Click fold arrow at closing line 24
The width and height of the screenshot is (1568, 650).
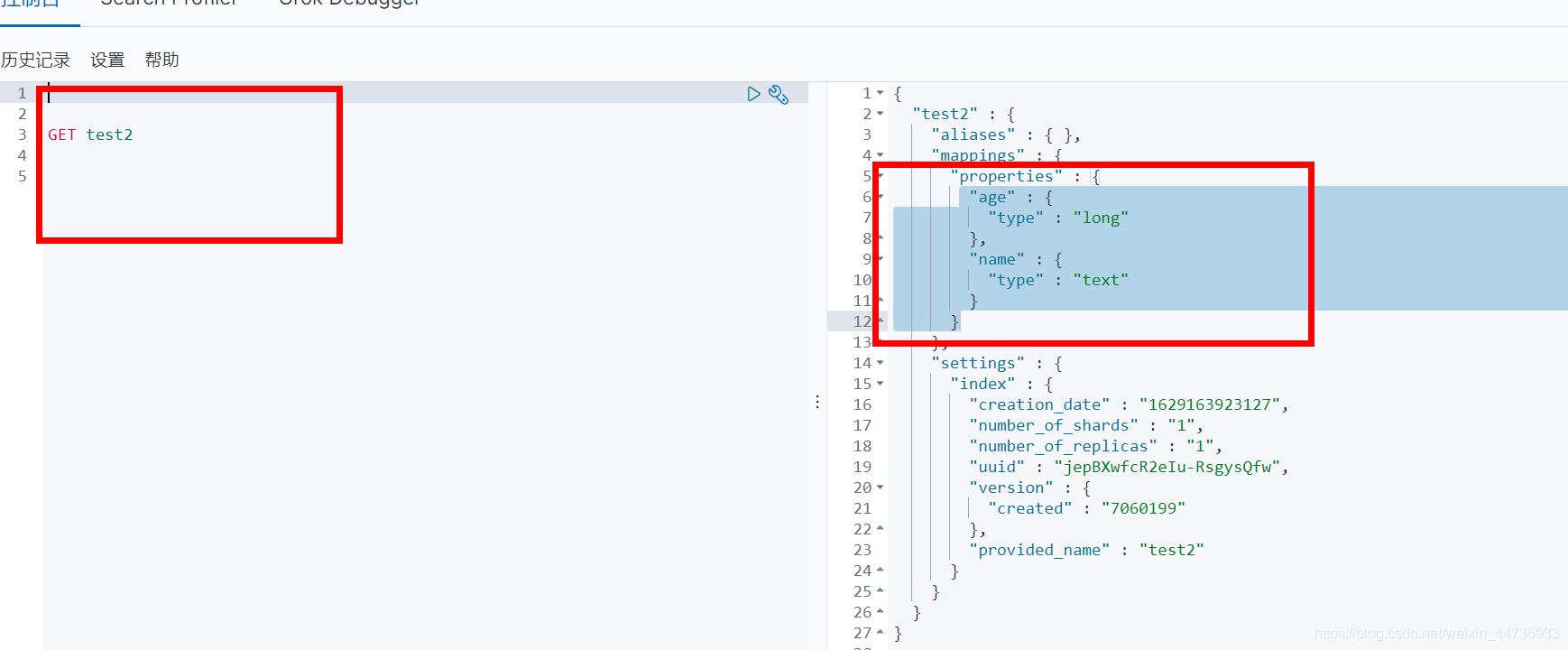(x=881, y=571)
